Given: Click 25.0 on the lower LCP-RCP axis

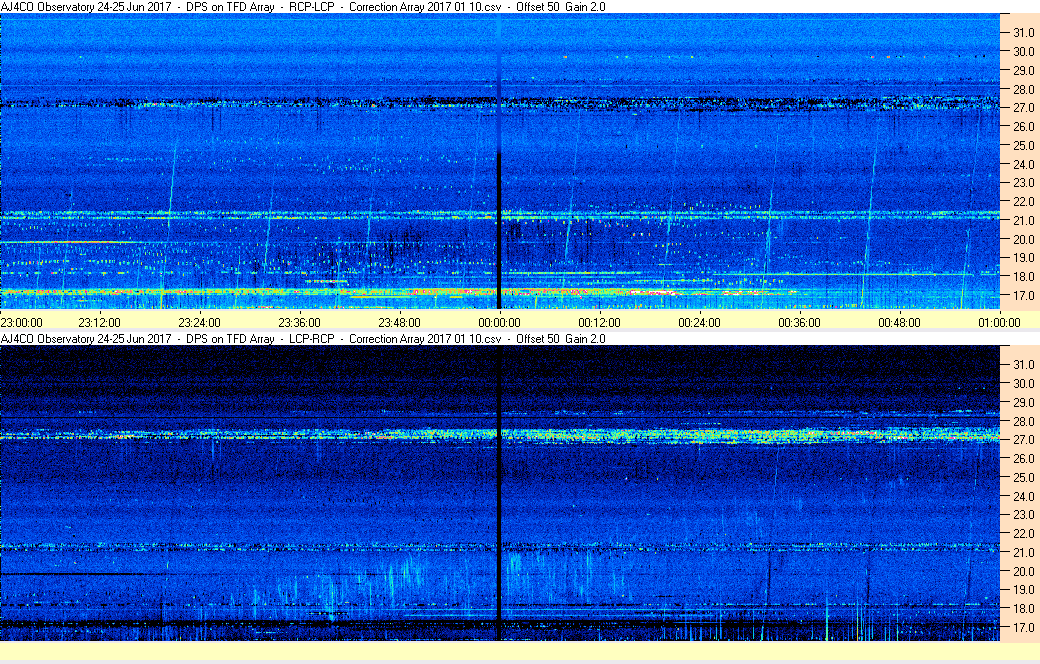Looking at the screenshot, I should pyautogui.click(x=1023, y=477).
